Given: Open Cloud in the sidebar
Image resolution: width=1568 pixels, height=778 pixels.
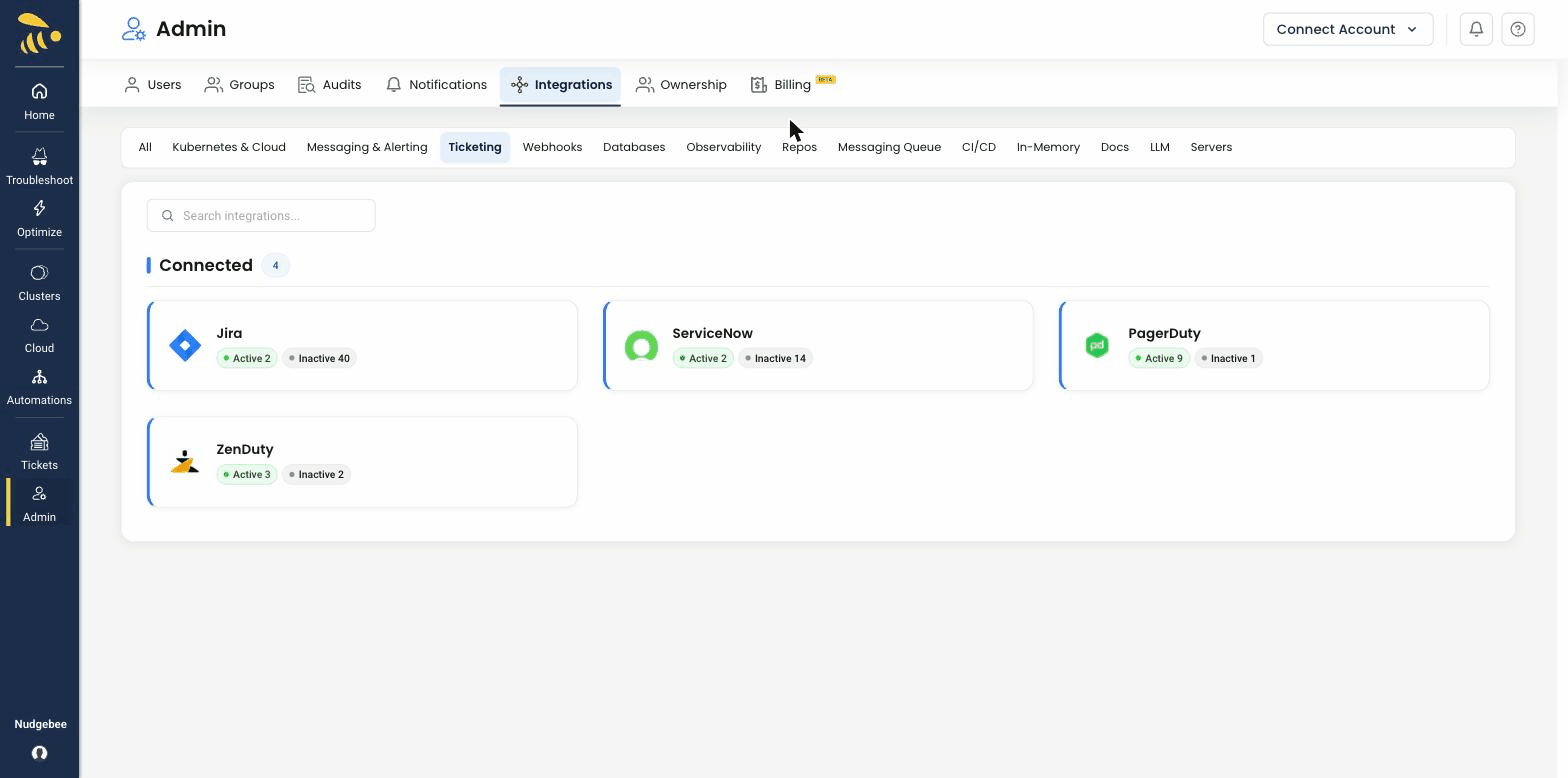Looking at the screenshot, I should (x=39, y=335).
